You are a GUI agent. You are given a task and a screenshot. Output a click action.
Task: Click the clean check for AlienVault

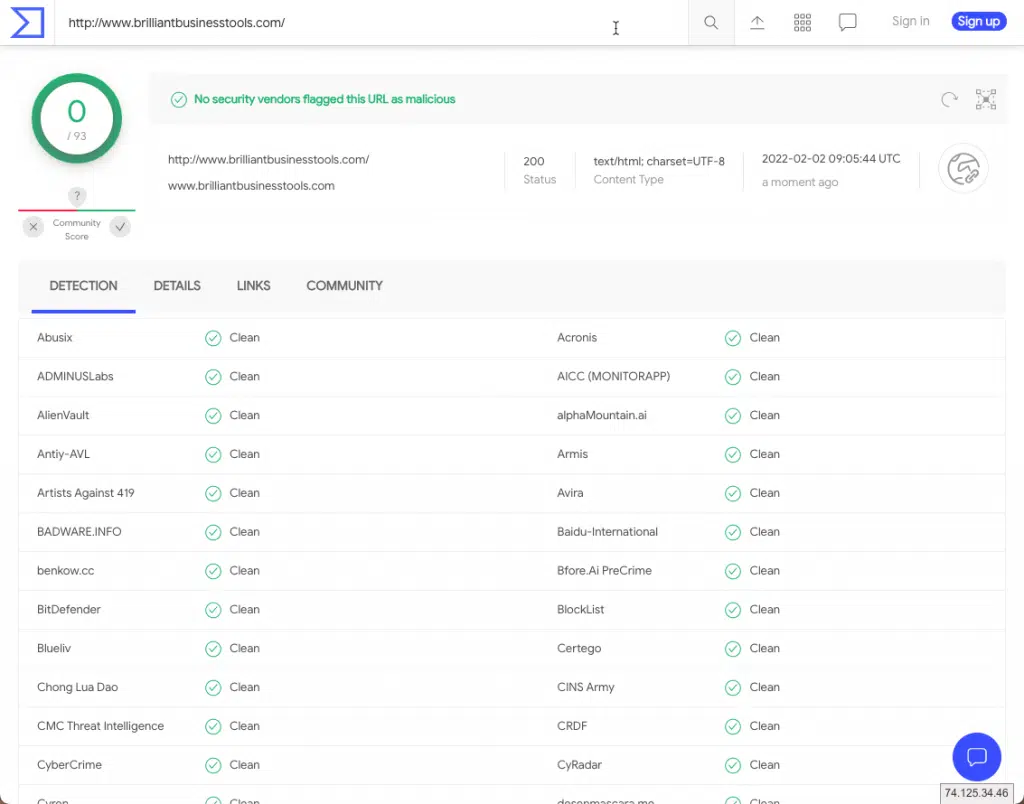tap(213, 415)
